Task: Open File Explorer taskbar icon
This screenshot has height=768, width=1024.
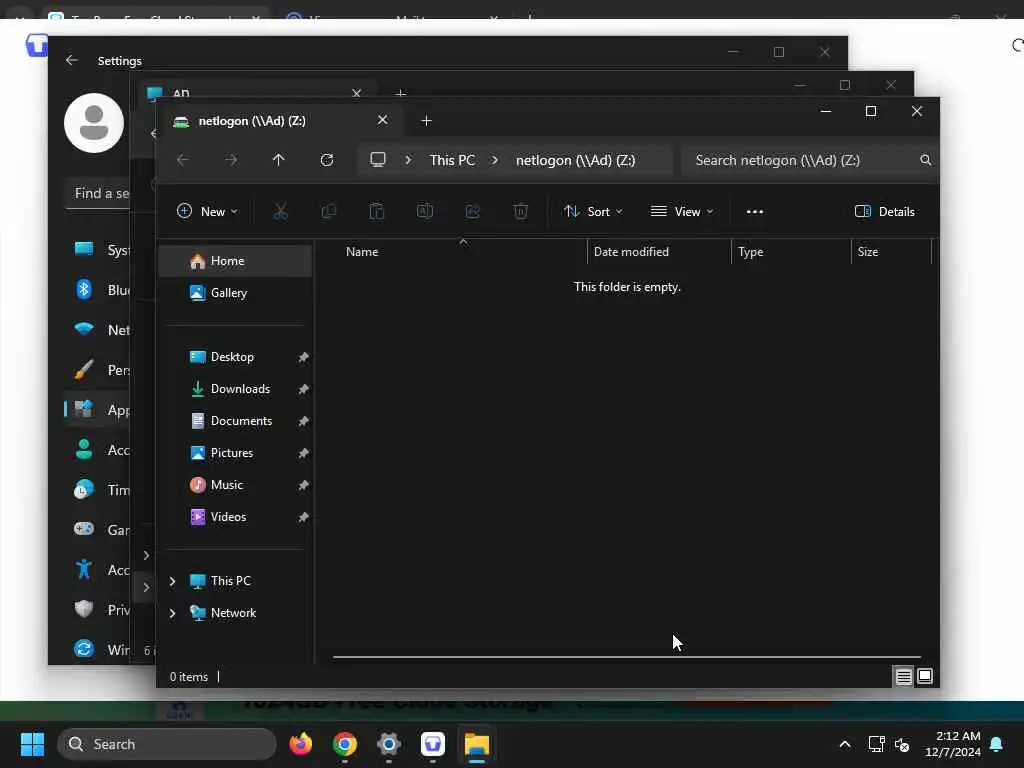Action: [477, 744]
